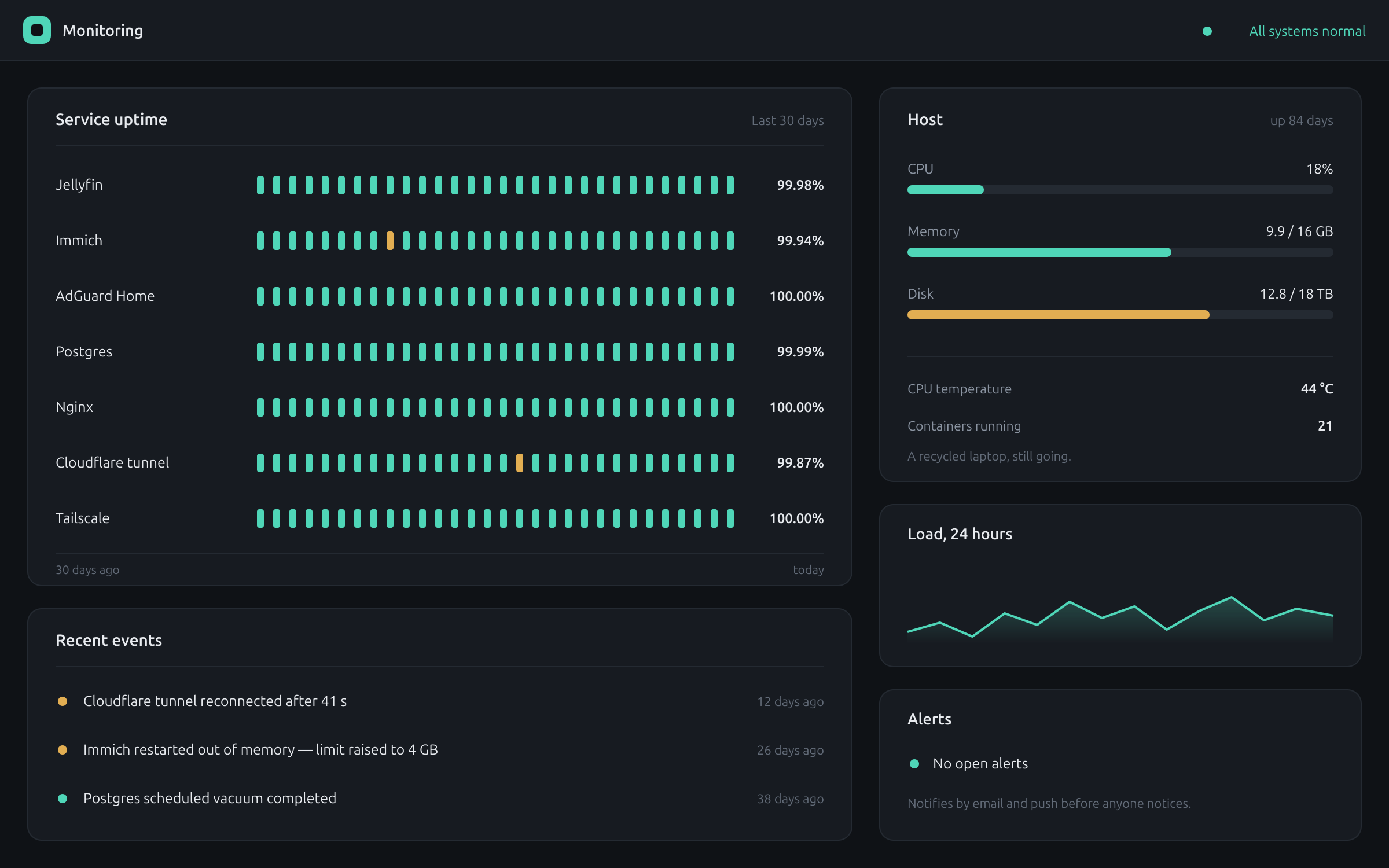Click the green dot for Postgres vacuum event
The image size is (1389, 868).
[x=63, y=799]
